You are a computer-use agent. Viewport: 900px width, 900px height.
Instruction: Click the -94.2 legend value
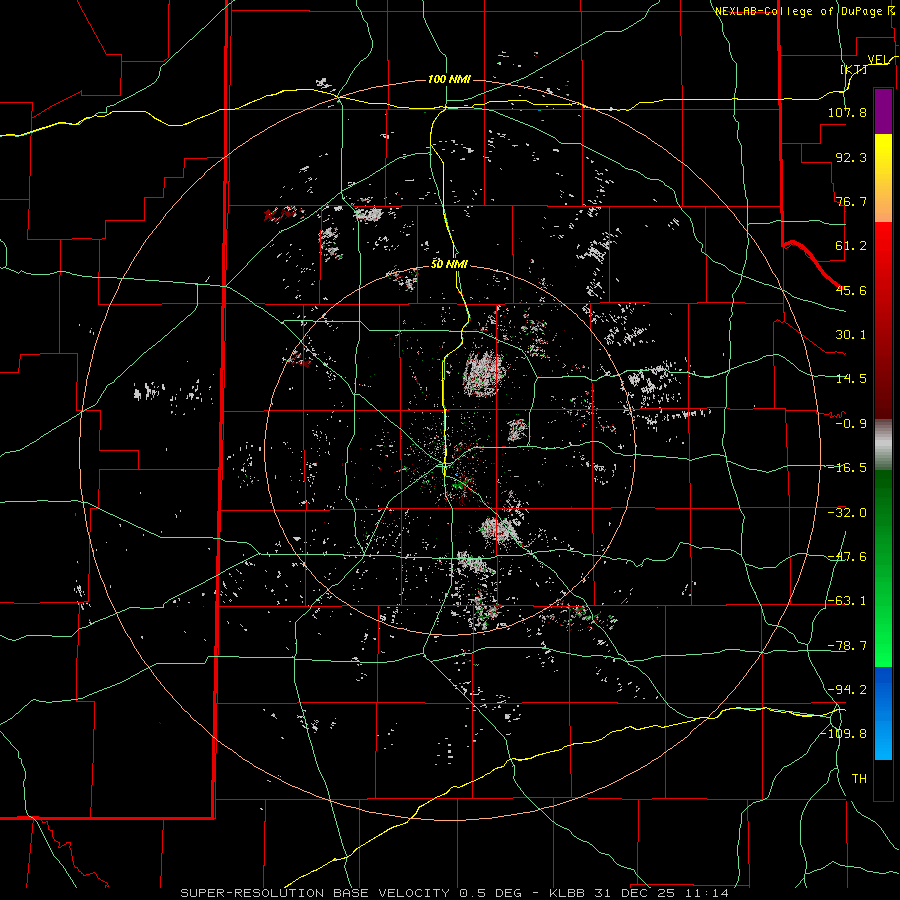point(847,690)
